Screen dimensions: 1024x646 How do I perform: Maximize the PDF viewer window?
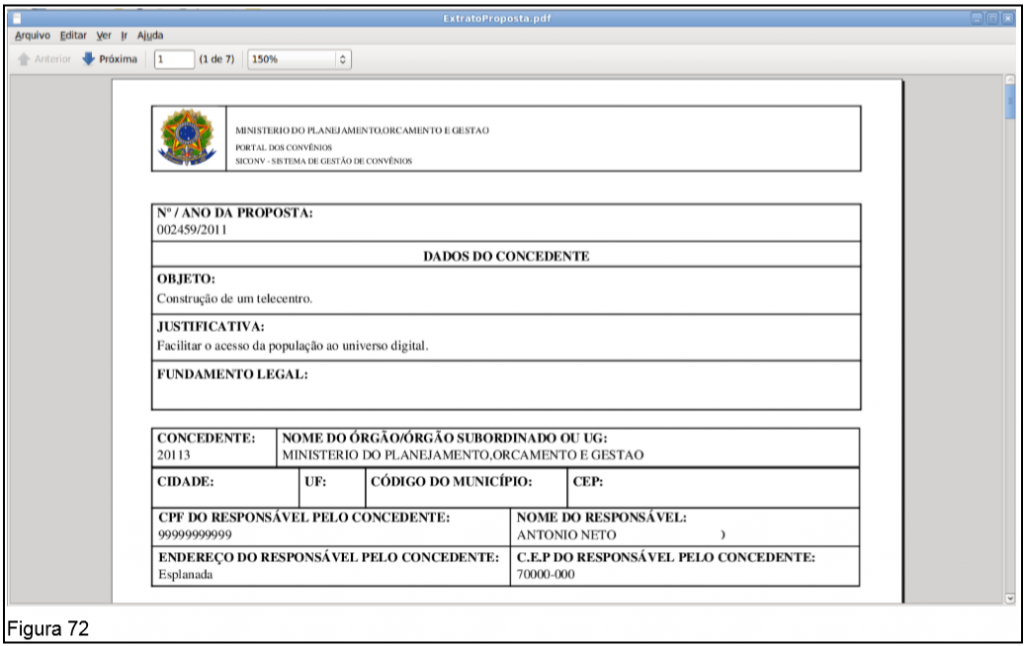pyautogui.click(x=992, y=19)
